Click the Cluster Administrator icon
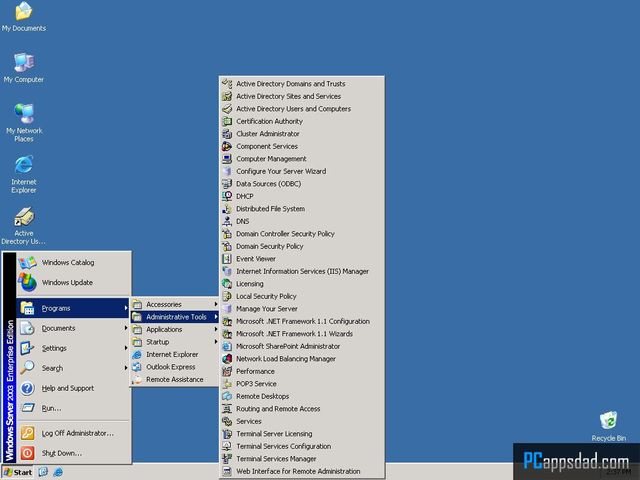Viewport: 640px width, 480px height. coord(227,134)
